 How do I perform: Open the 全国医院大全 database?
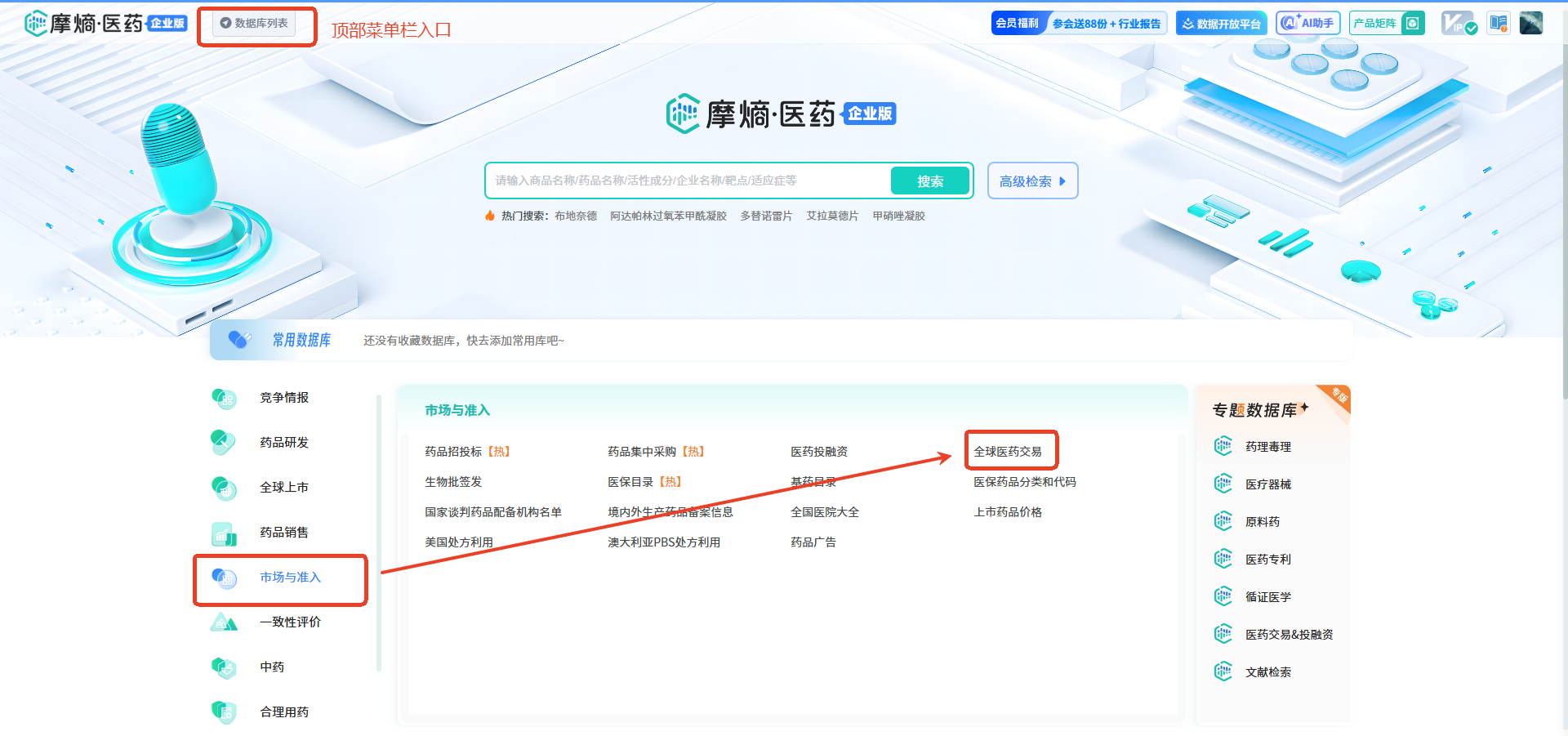click(x=825, y=512)
